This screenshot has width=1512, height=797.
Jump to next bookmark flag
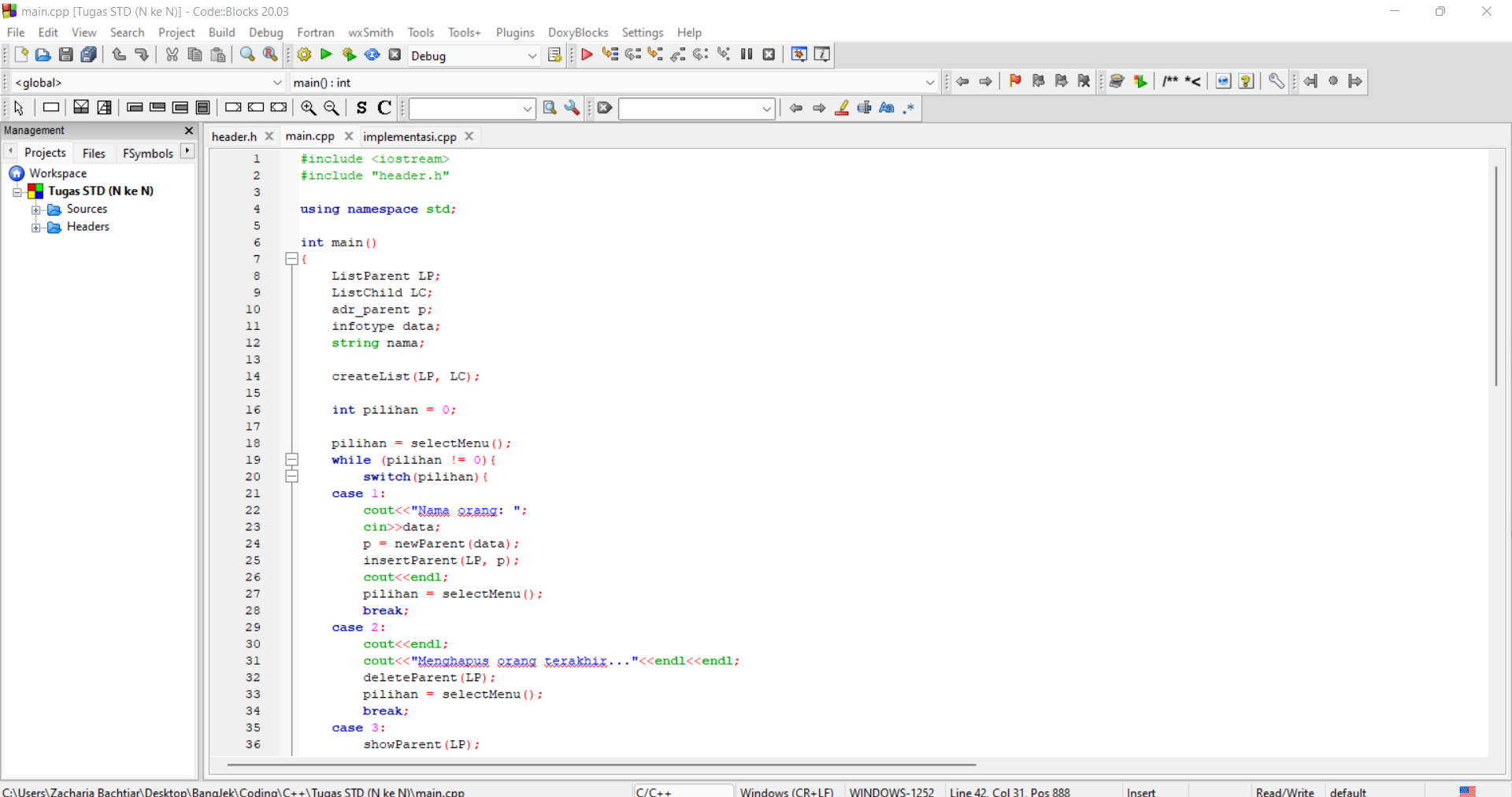1061,82
